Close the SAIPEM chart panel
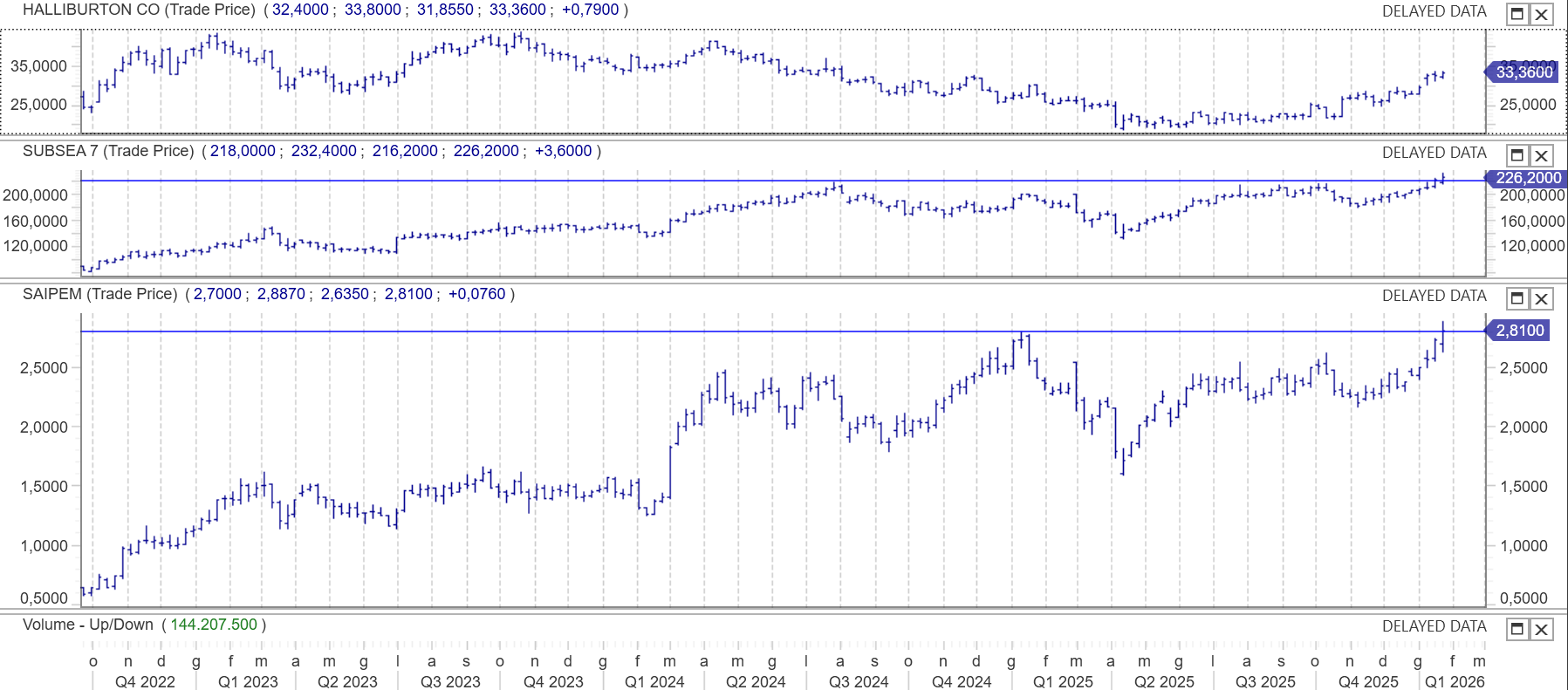 click(x=1542, y=298)
